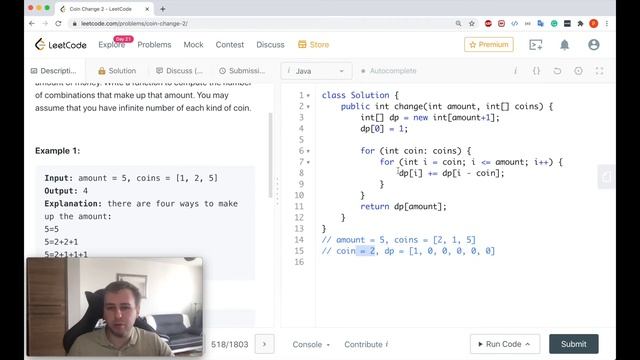Open Chrome extensions puzzle icon
Viewport: 640px width, 360px height.
click(580, 24)
